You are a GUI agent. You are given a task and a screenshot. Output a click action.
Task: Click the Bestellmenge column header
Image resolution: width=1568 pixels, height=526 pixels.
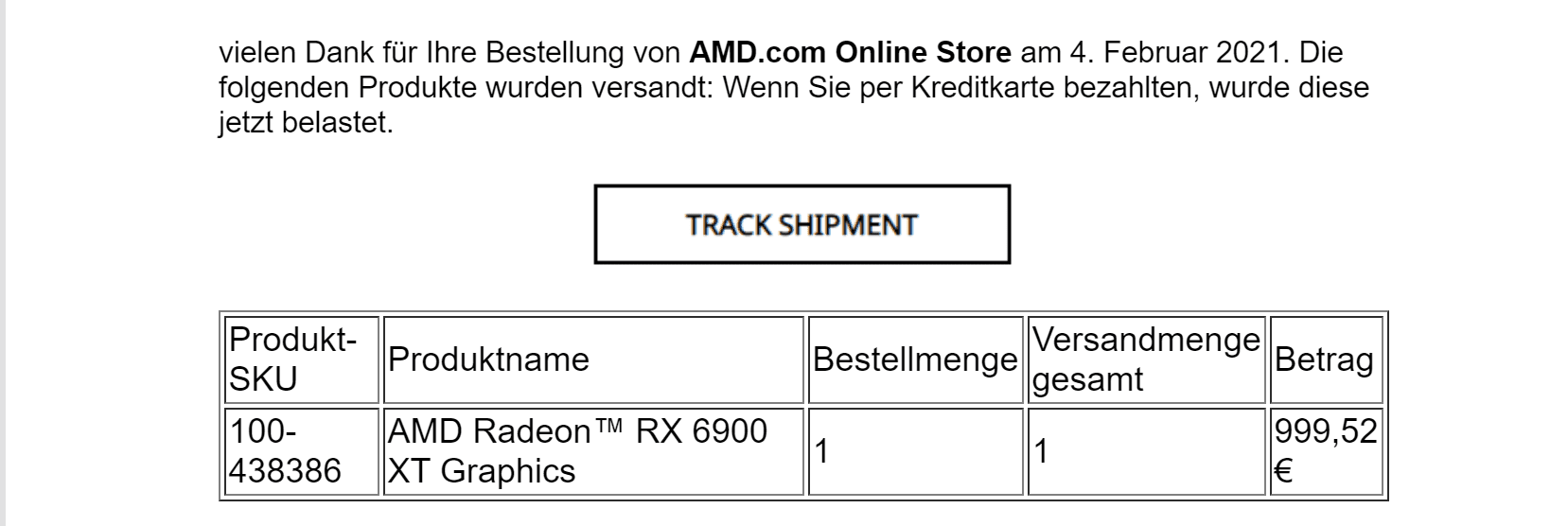tap(915, 359)
